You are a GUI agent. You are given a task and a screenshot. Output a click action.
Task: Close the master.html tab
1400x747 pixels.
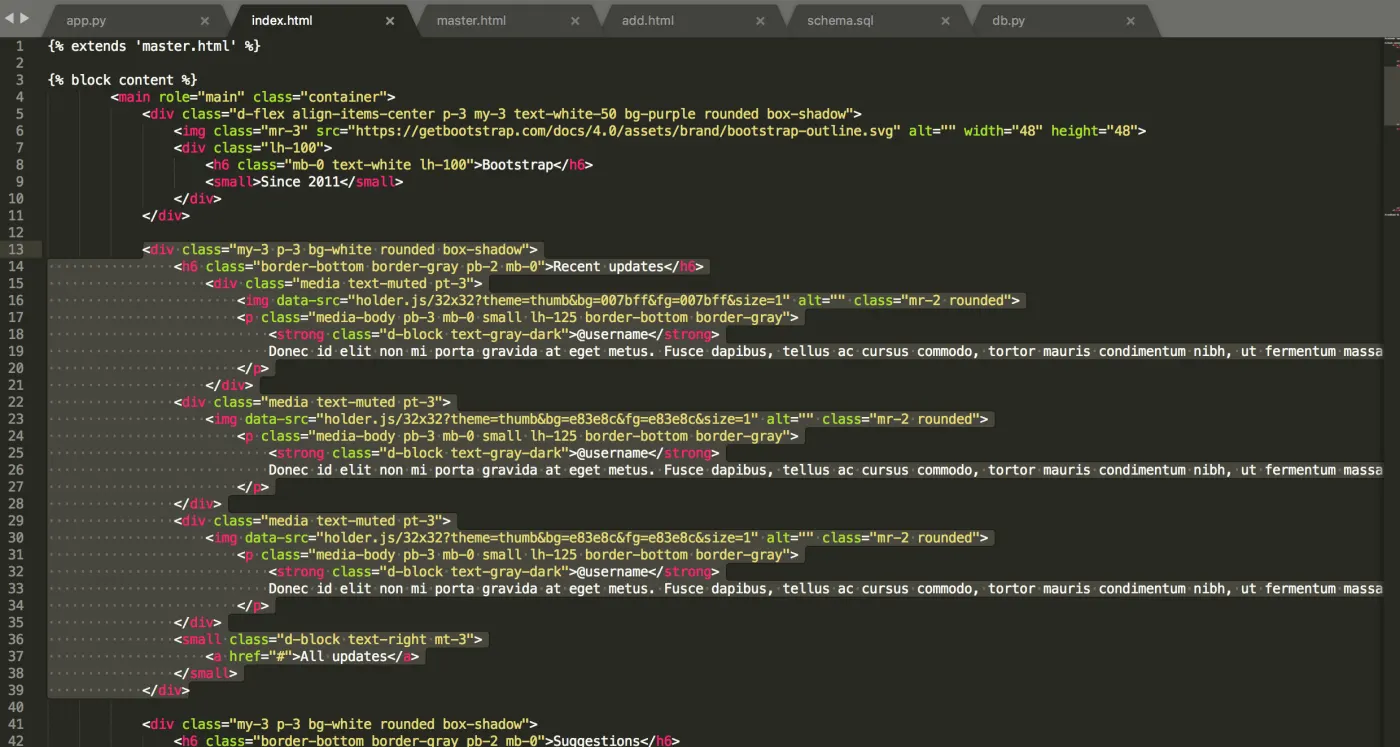click(575, 20)
